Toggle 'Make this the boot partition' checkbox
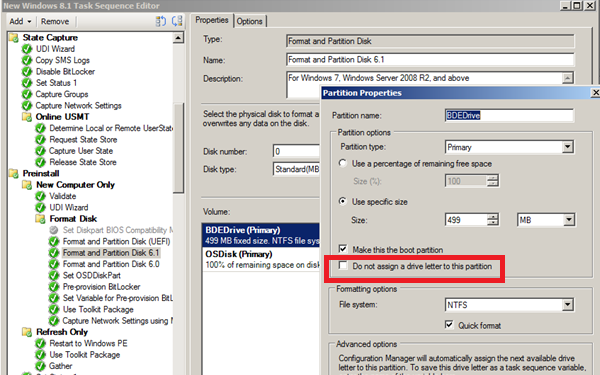 point(343,249)
